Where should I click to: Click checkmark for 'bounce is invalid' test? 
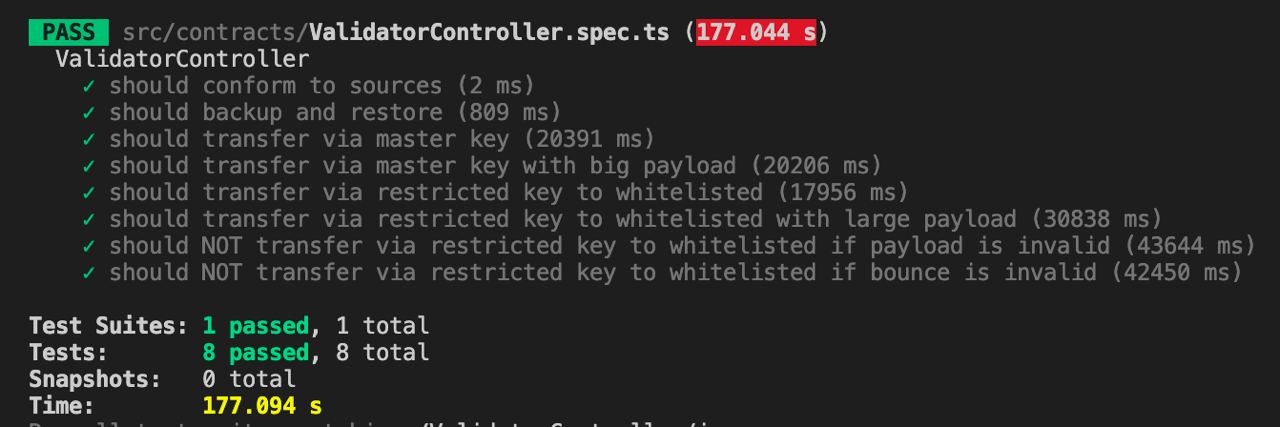click(89, 272)
